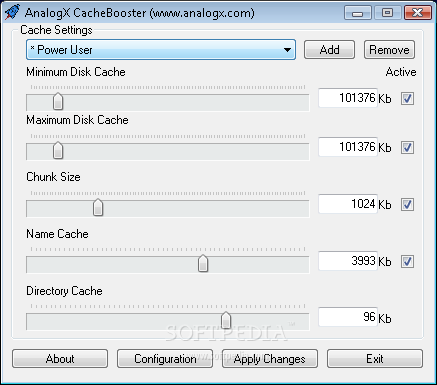Click the Minimum Disk Cache label
The height and width of the screenshot is (385, 437).
click(x=76, y=72)
